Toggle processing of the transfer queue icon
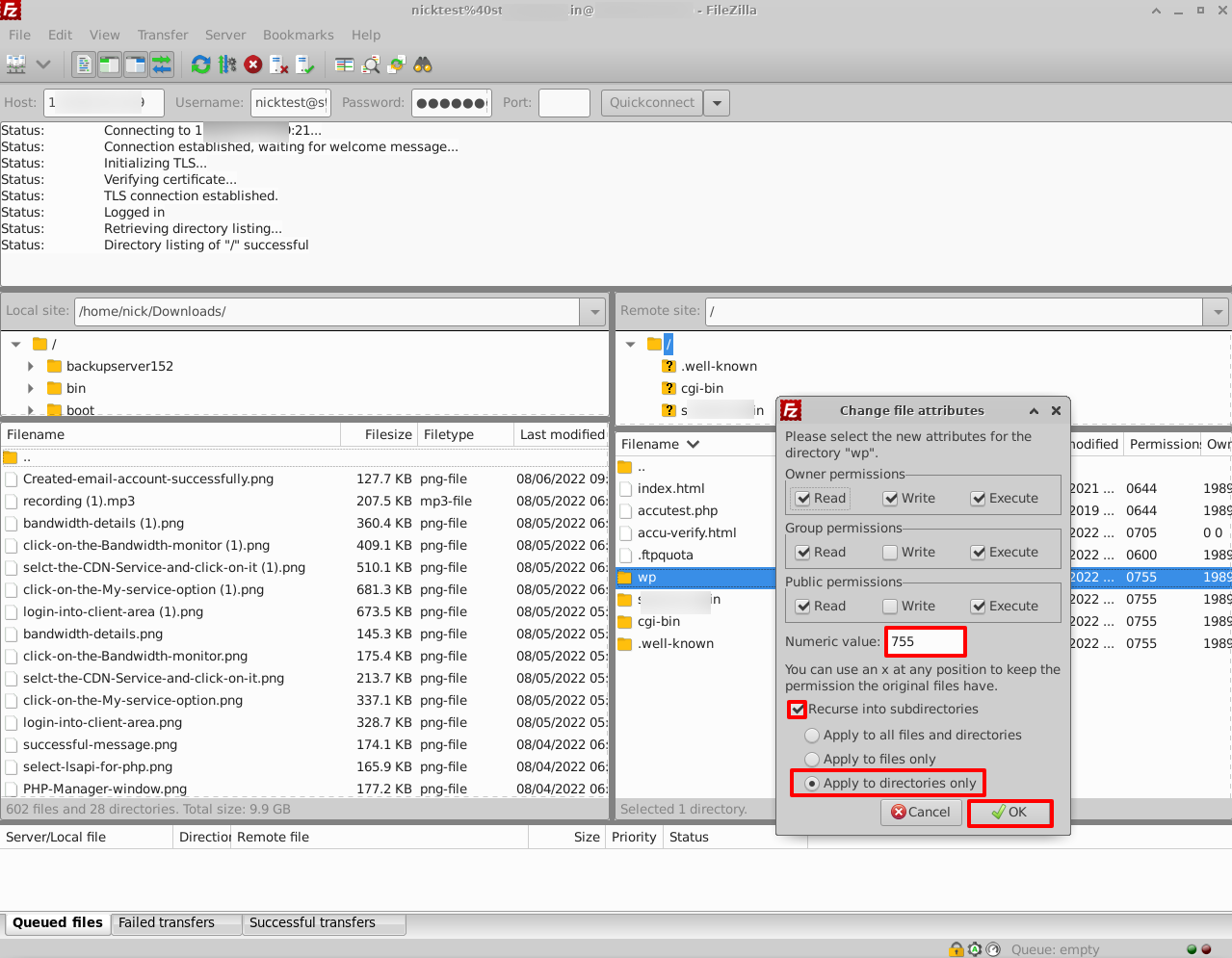Image resolution: width=1232 pixels, height=958 pixels. point(227,65)
